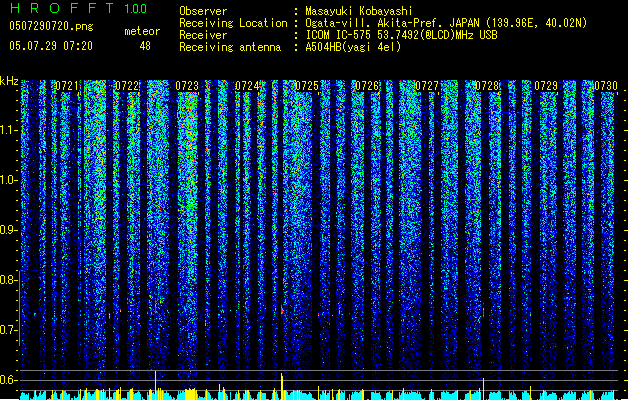Click the tallest yellow power spike near 0722

(x=156, y=385)
